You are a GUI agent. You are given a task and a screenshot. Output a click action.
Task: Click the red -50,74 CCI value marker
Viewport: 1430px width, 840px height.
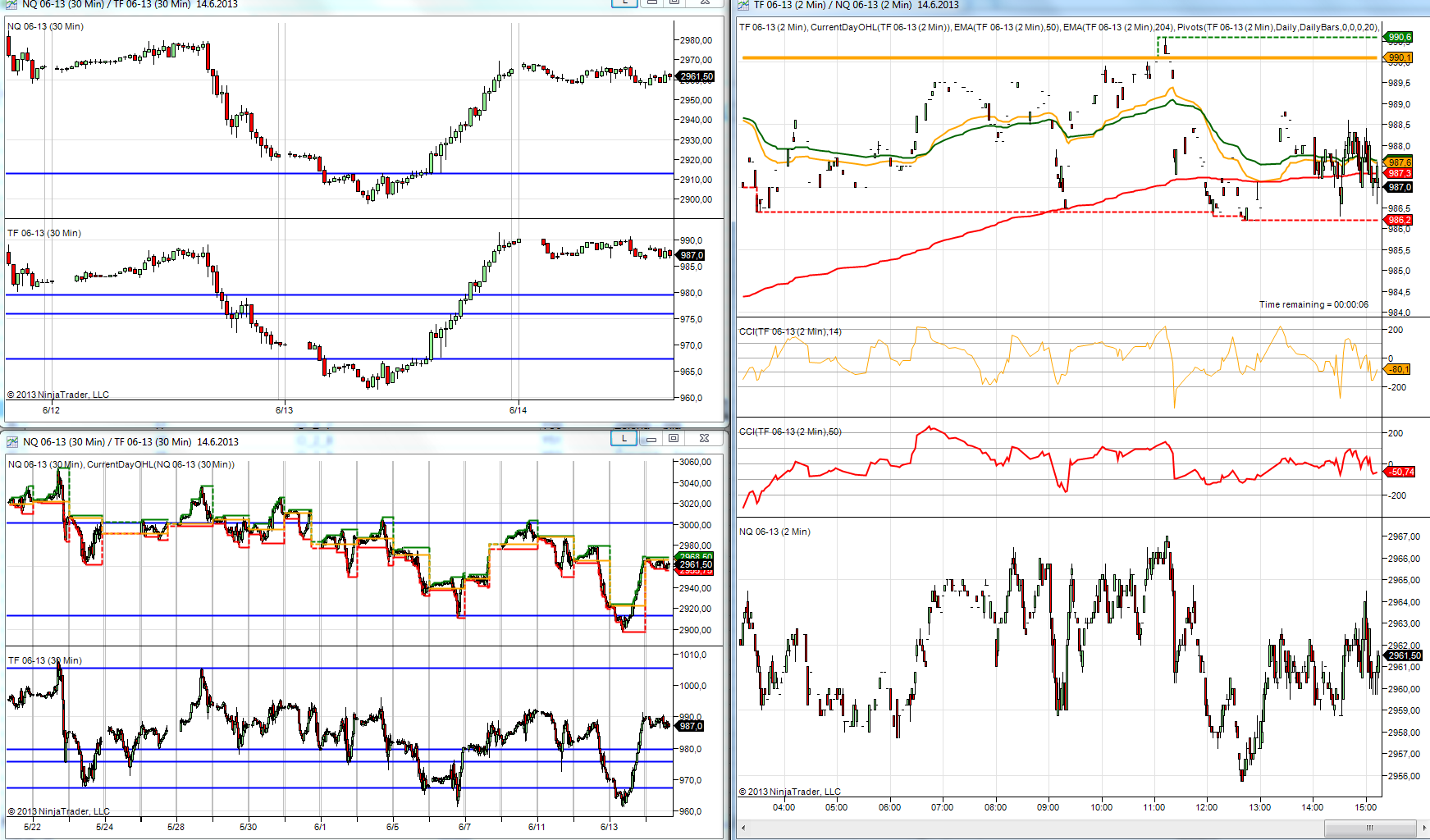point(1400,472)
